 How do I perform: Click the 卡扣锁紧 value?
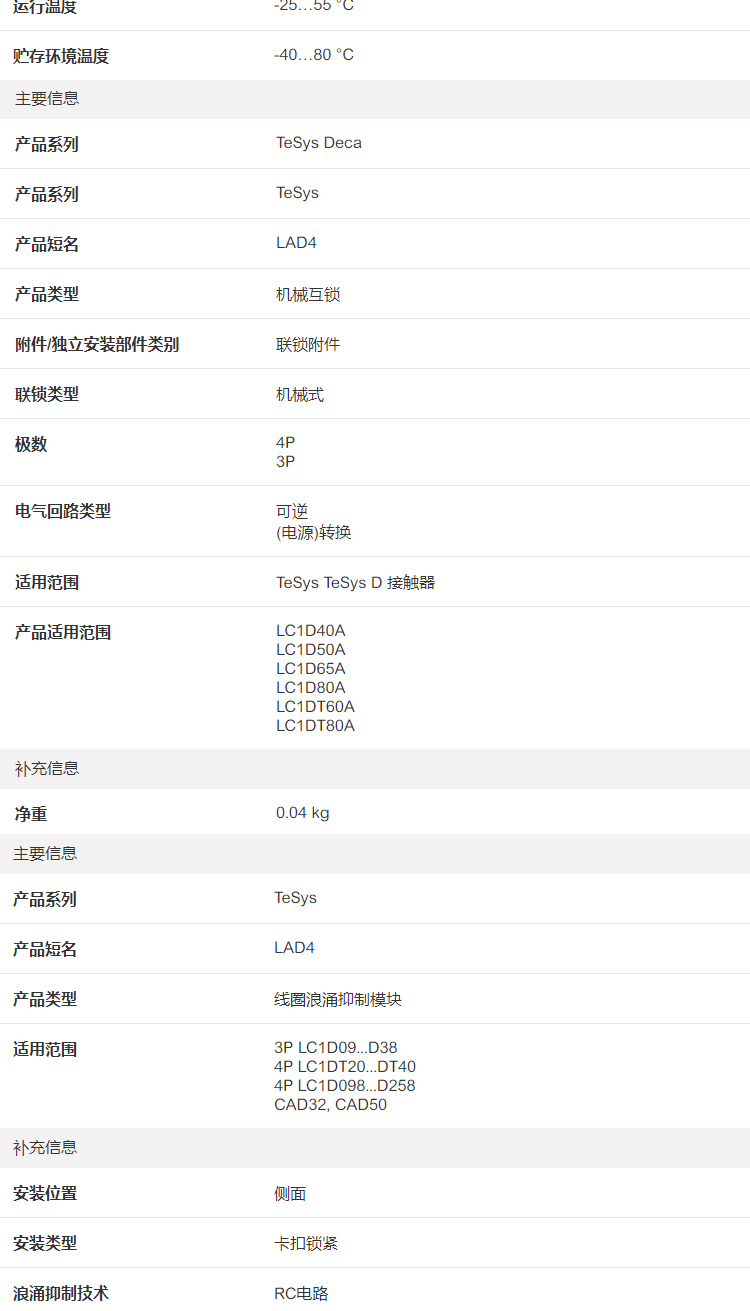click(306, 1243)
